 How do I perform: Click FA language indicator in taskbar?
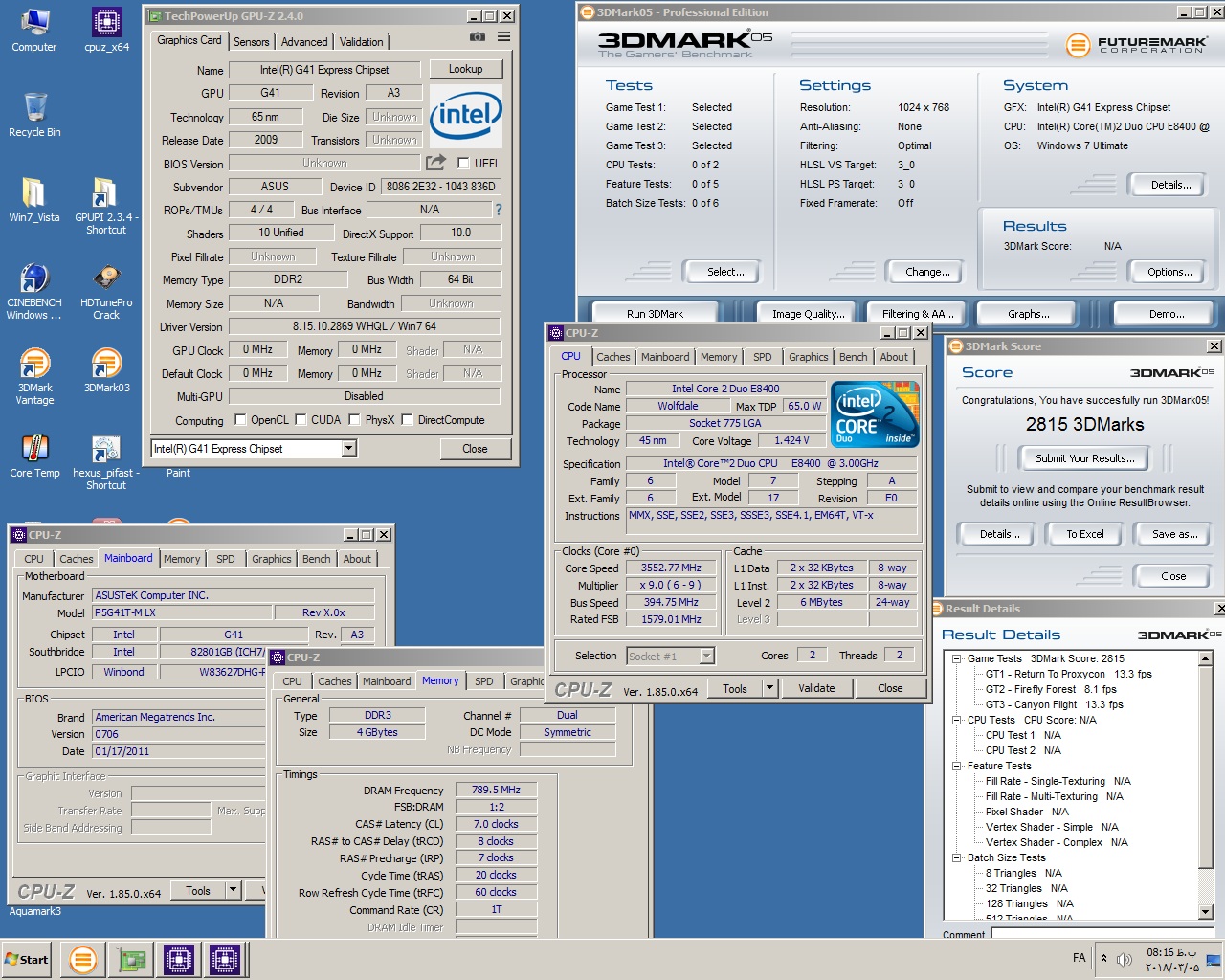click(1080, 958)
